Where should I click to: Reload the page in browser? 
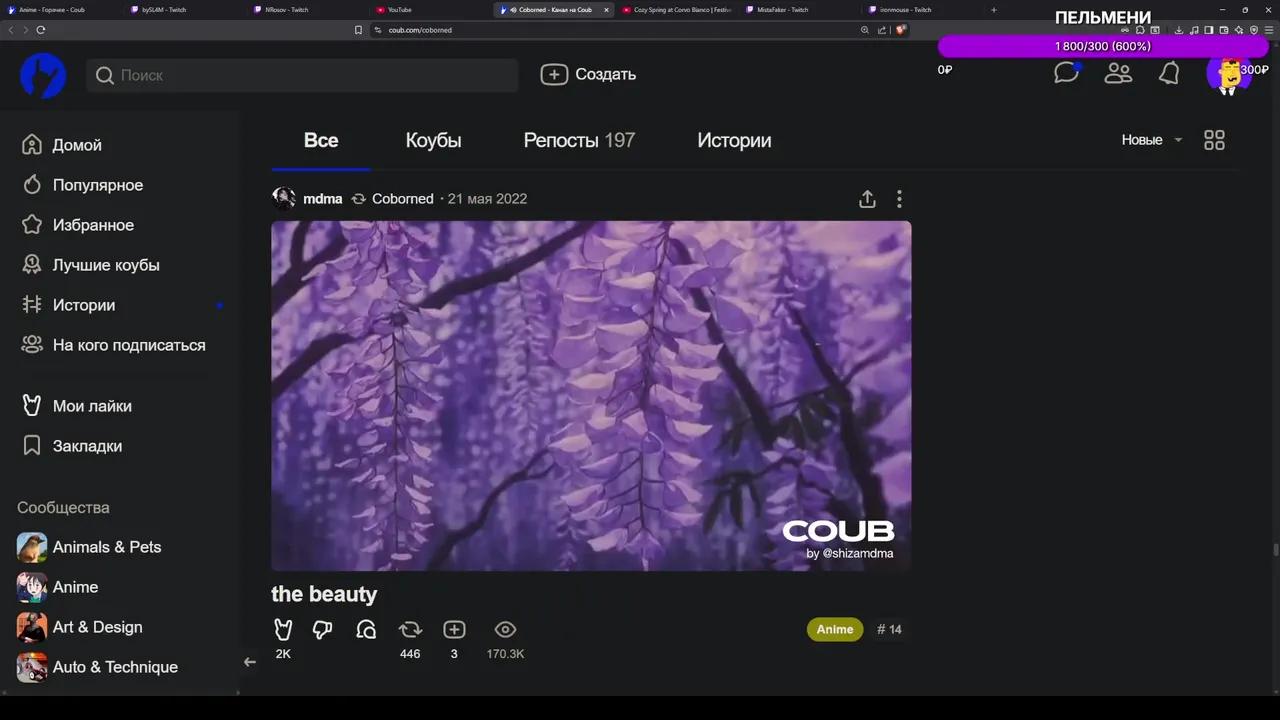pos(40,30)
